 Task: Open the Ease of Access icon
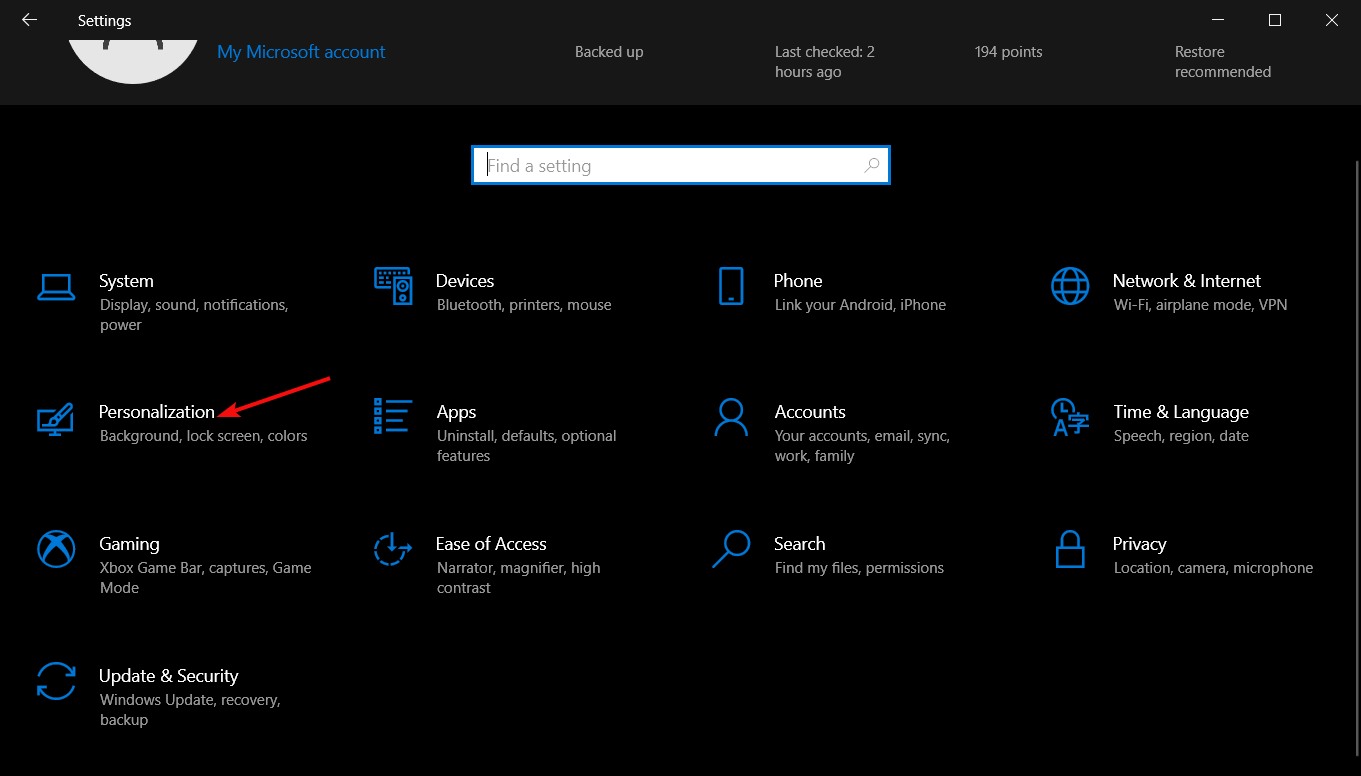coord(393,549)
